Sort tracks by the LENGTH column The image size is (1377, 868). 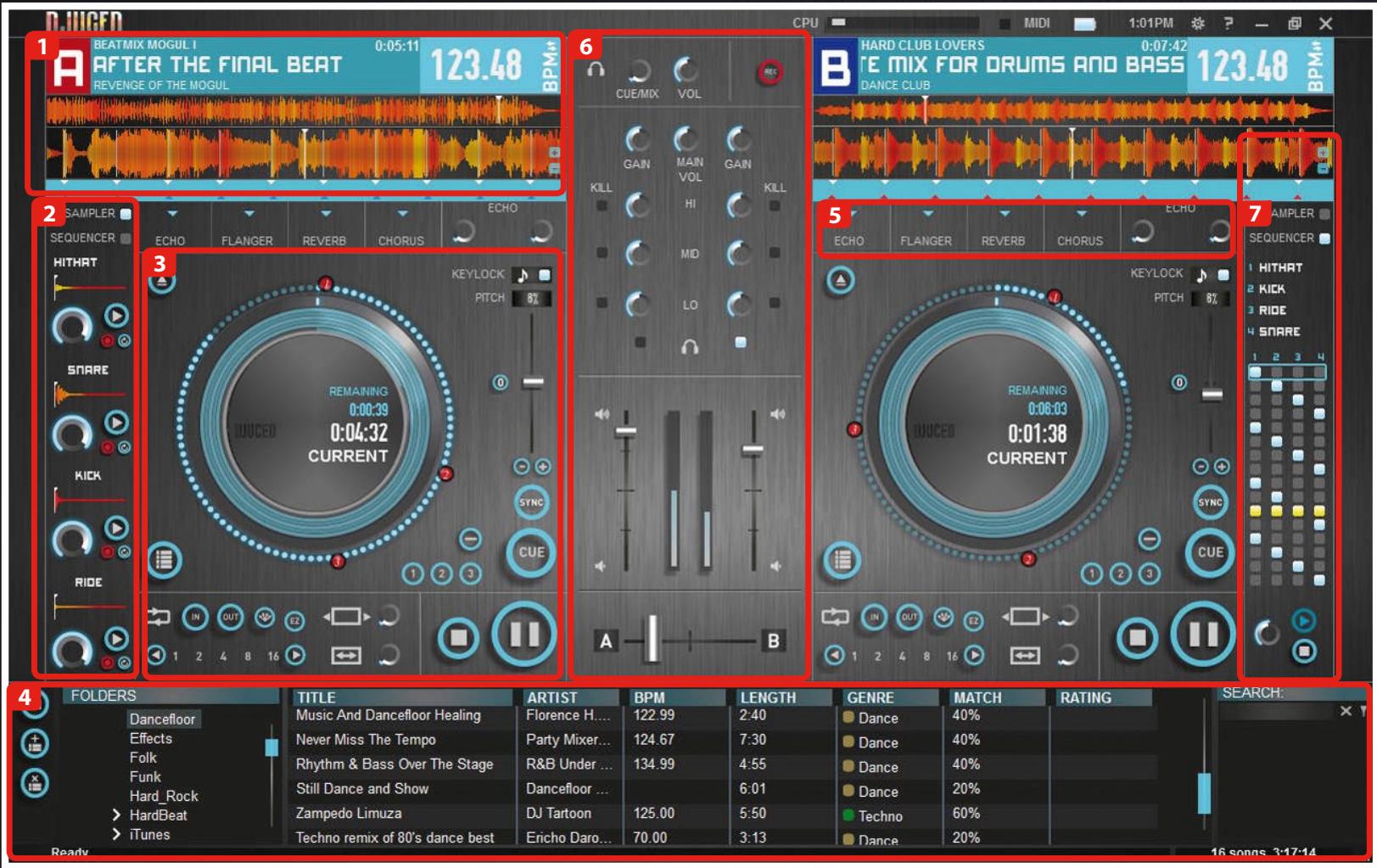783,697
